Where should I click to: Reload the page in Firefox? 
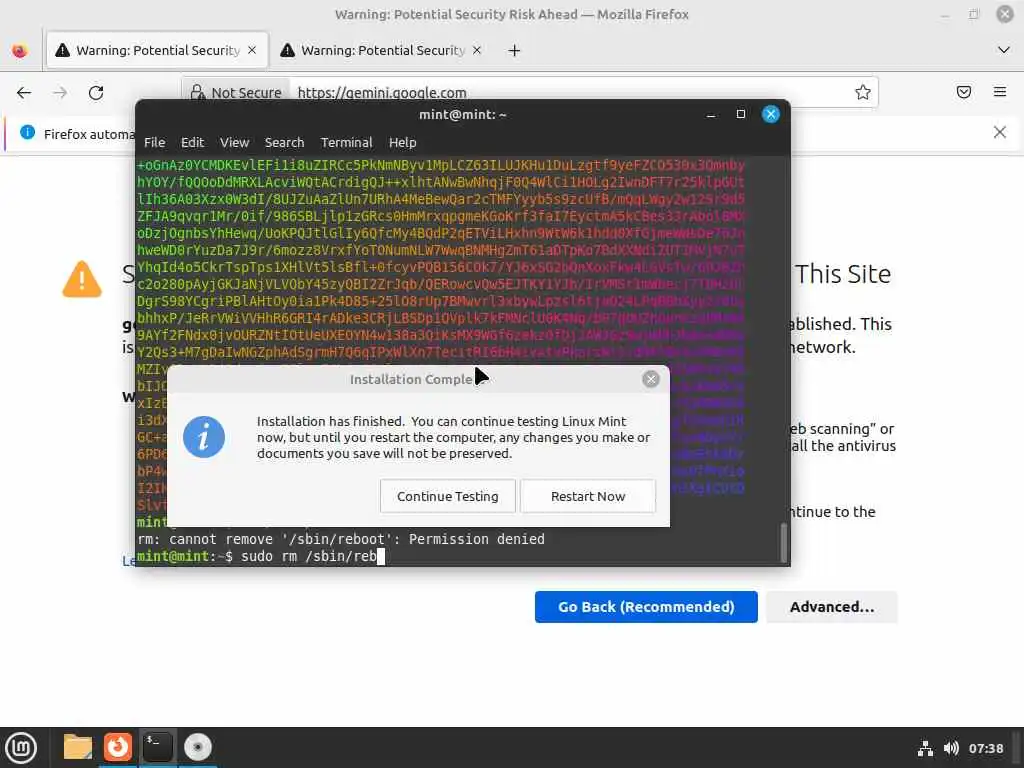96,93
